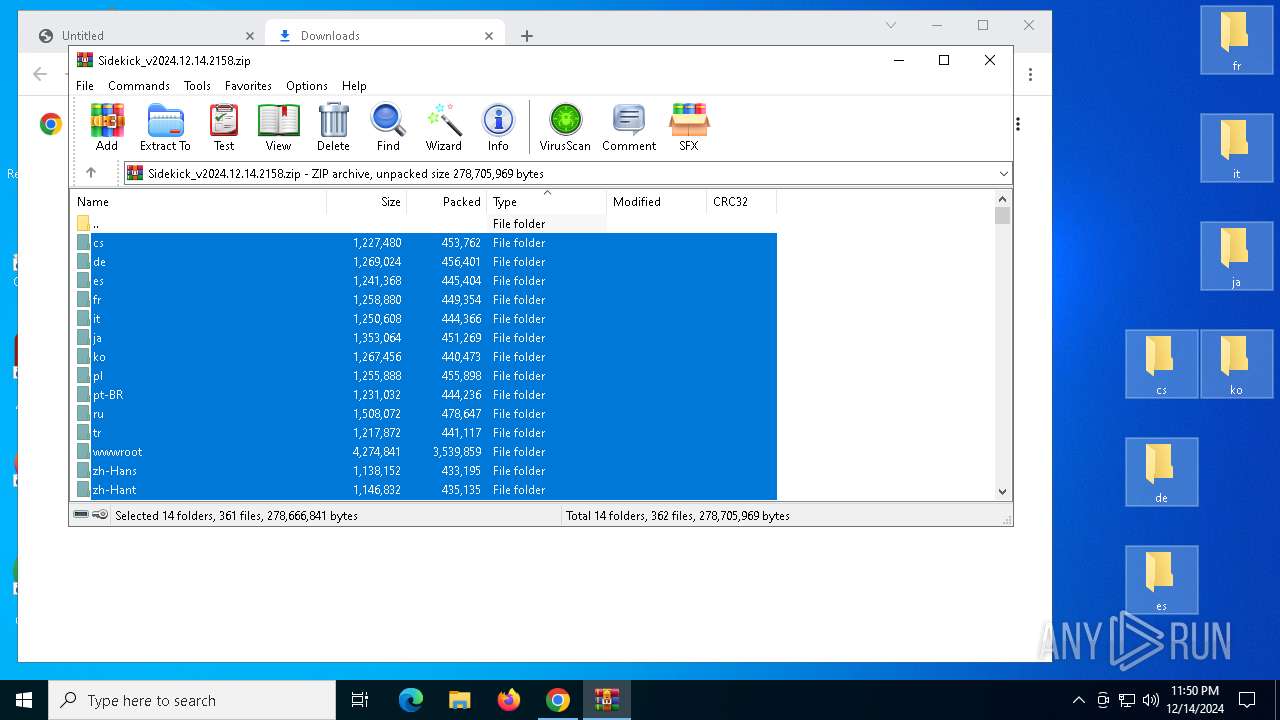
Task: Select the cs desktop folder
Action: 1162,364
